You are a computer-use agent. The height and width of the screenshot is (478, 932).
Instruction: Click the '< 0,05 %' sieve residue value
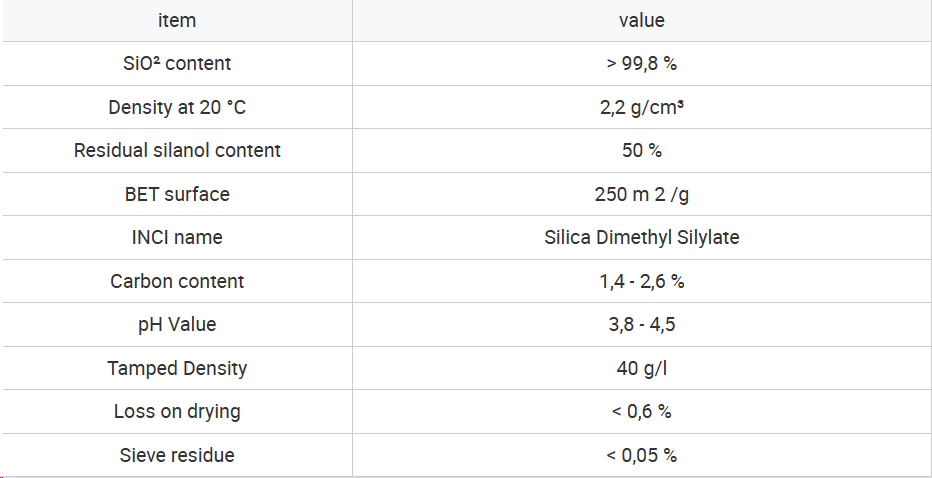pyautogui.click(x=642, y=455)
